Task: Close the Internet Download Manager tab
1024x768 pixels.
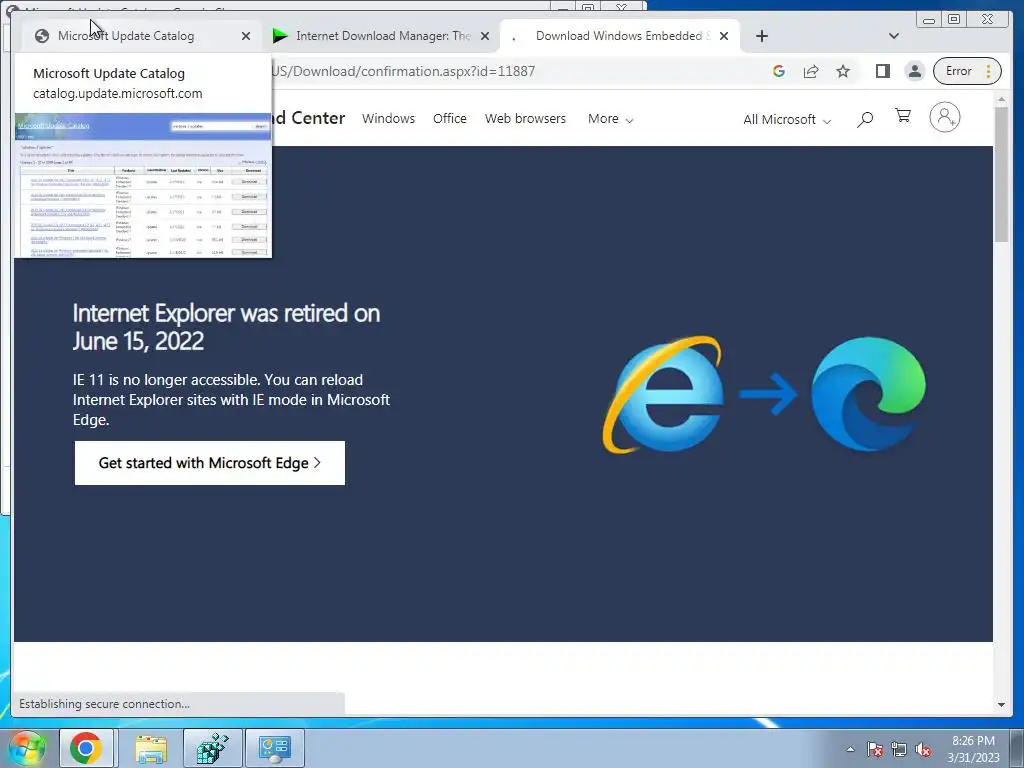Action: pyautogui.click(x=485, y=36)
